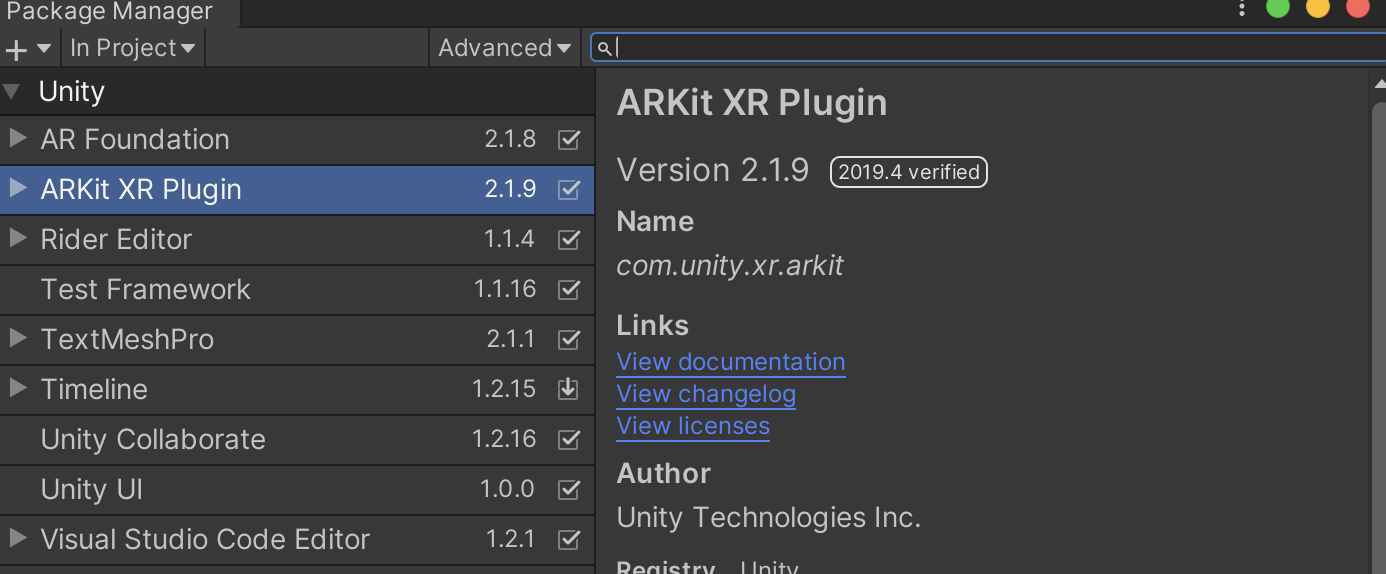The image size is (1386, 574).
Task: Open the View documentation link
Action: coord(731,362)
